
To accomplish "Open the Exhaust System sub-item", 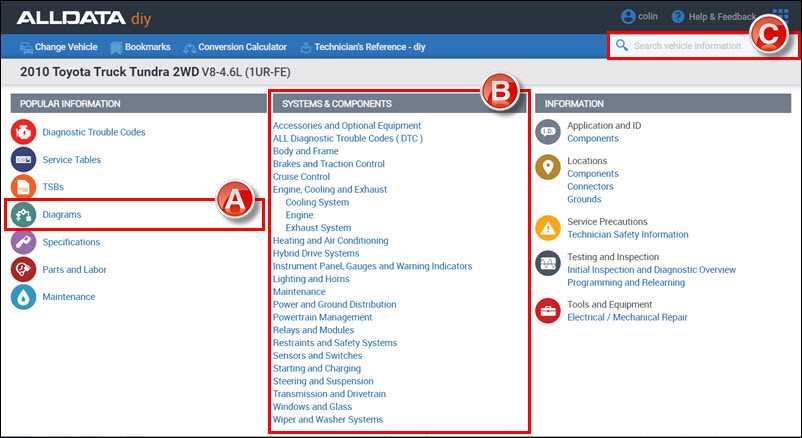I will coord(318,228).
